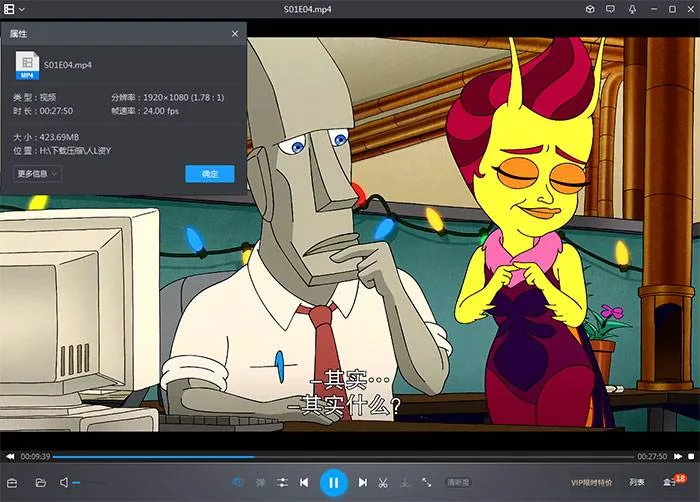Open the 清晰度 quality selector

click(458, 482)
